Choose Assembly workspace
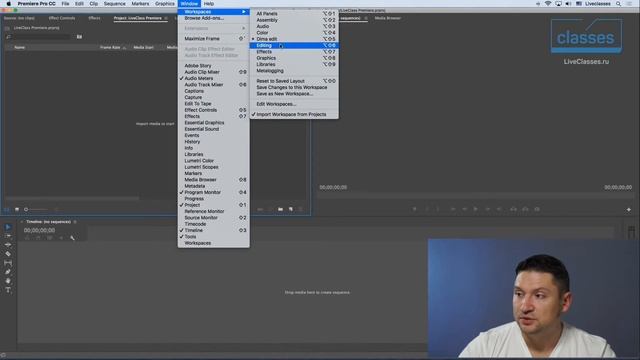The height and width of the screenshot is (360, 640). pyautogui.click(x=294, y=20)
